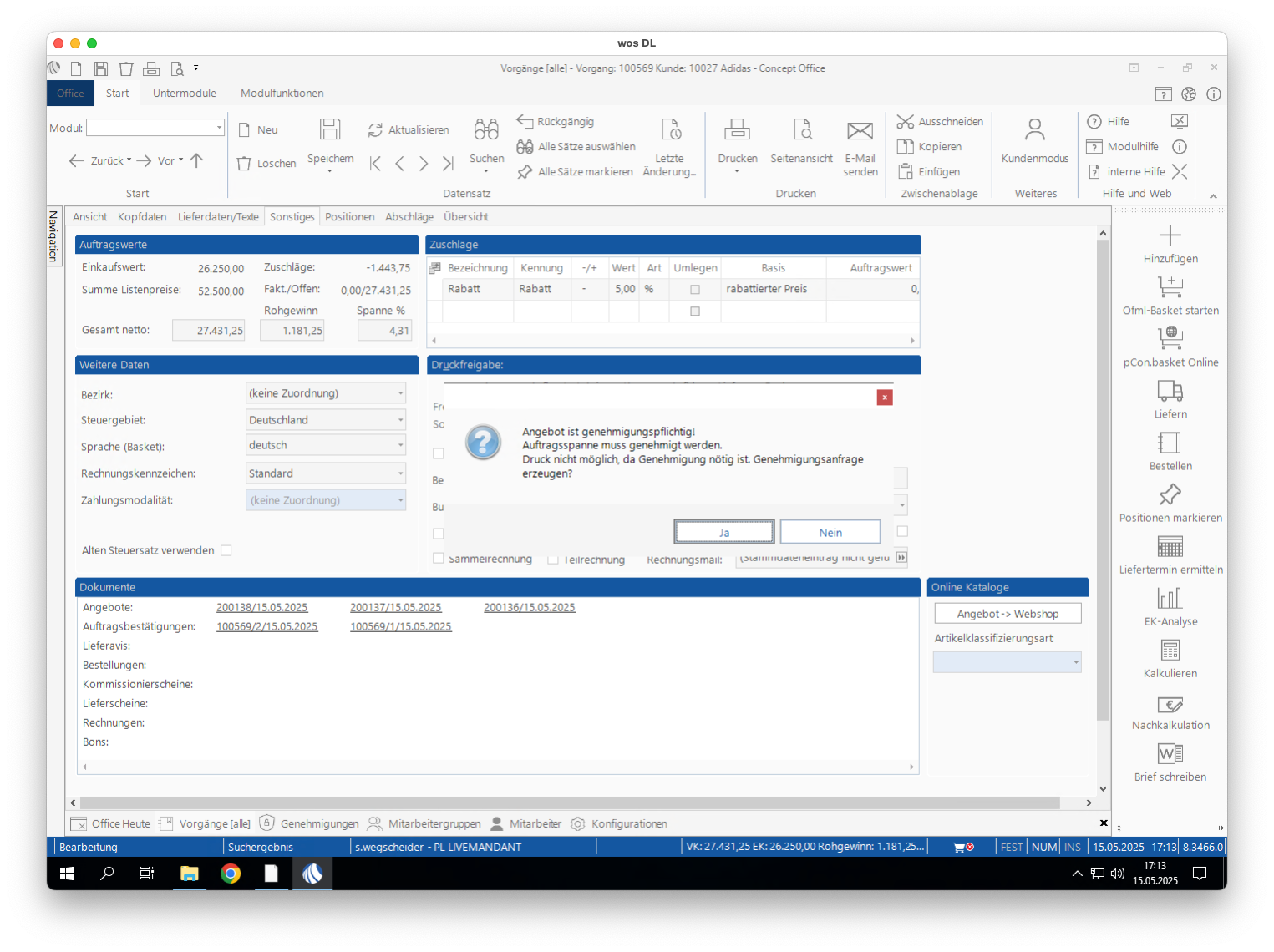
Task: Open Nachkalkulation icon
Action: (x=1170, y=705)
